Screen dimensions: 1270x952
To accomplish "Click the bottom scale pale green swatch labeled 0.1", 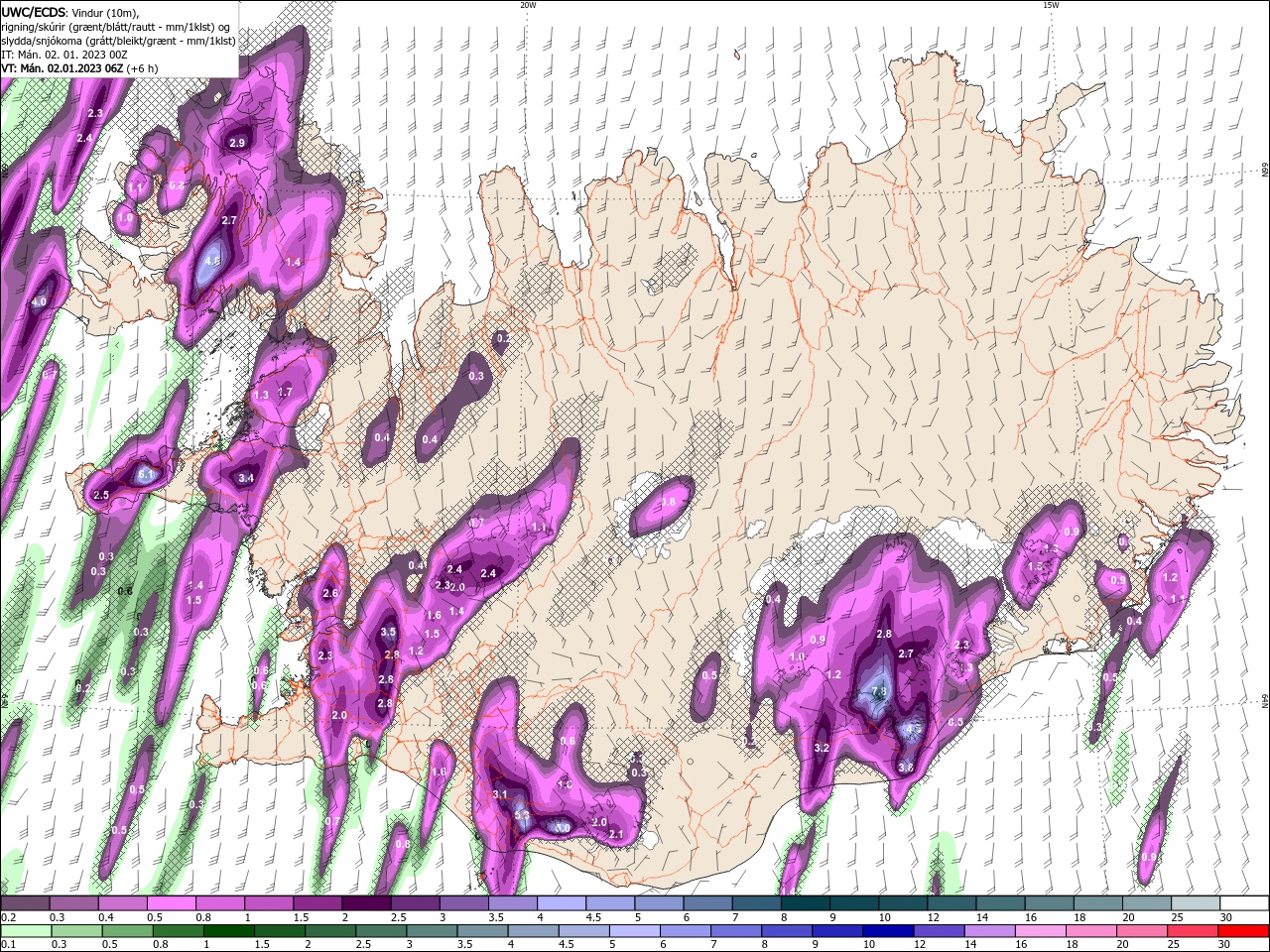I will (x=26, y=931).
